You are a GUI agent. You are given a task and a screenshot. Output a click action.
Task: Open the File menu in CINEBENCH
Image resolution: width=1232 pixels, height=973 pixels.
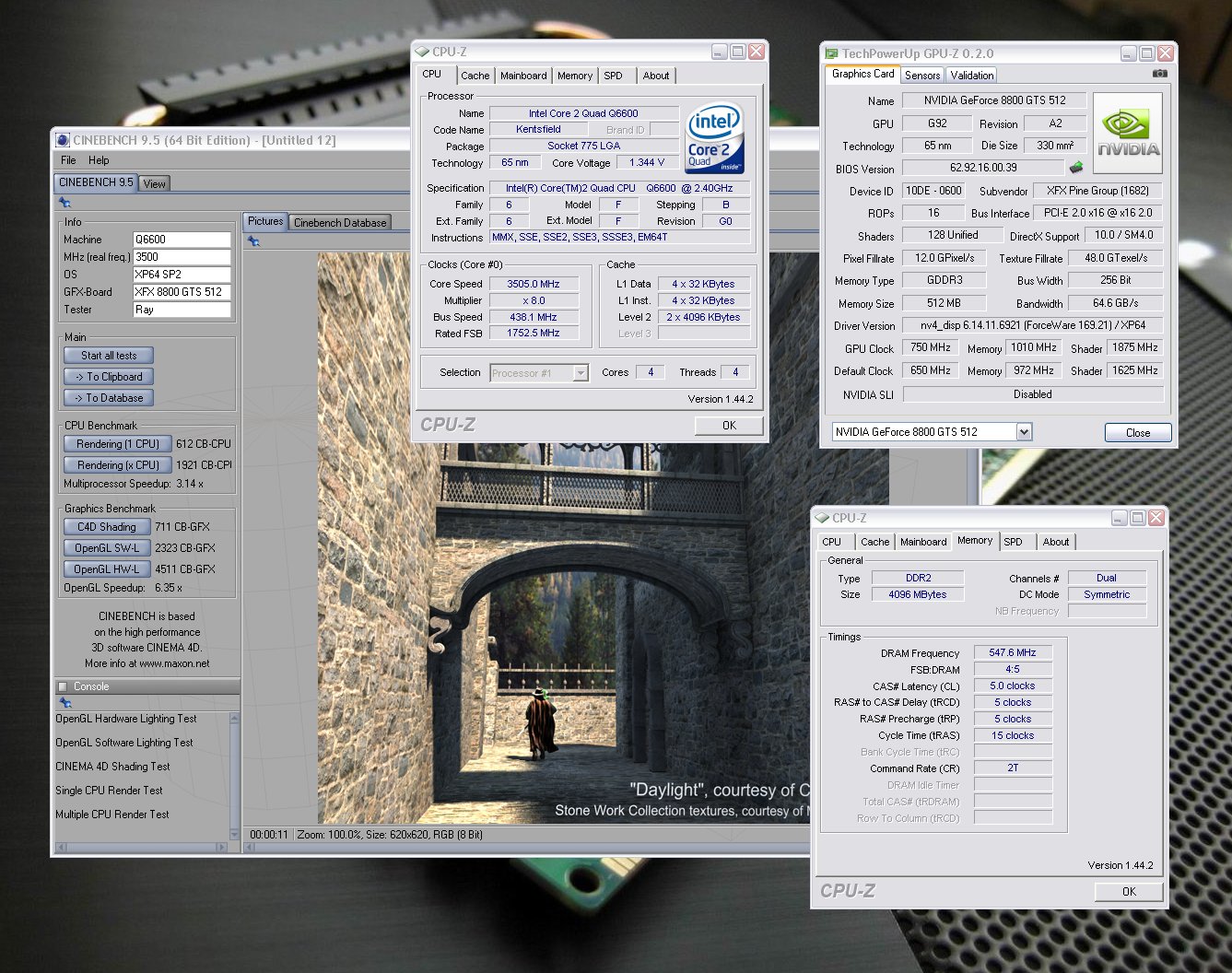(68, 160)
